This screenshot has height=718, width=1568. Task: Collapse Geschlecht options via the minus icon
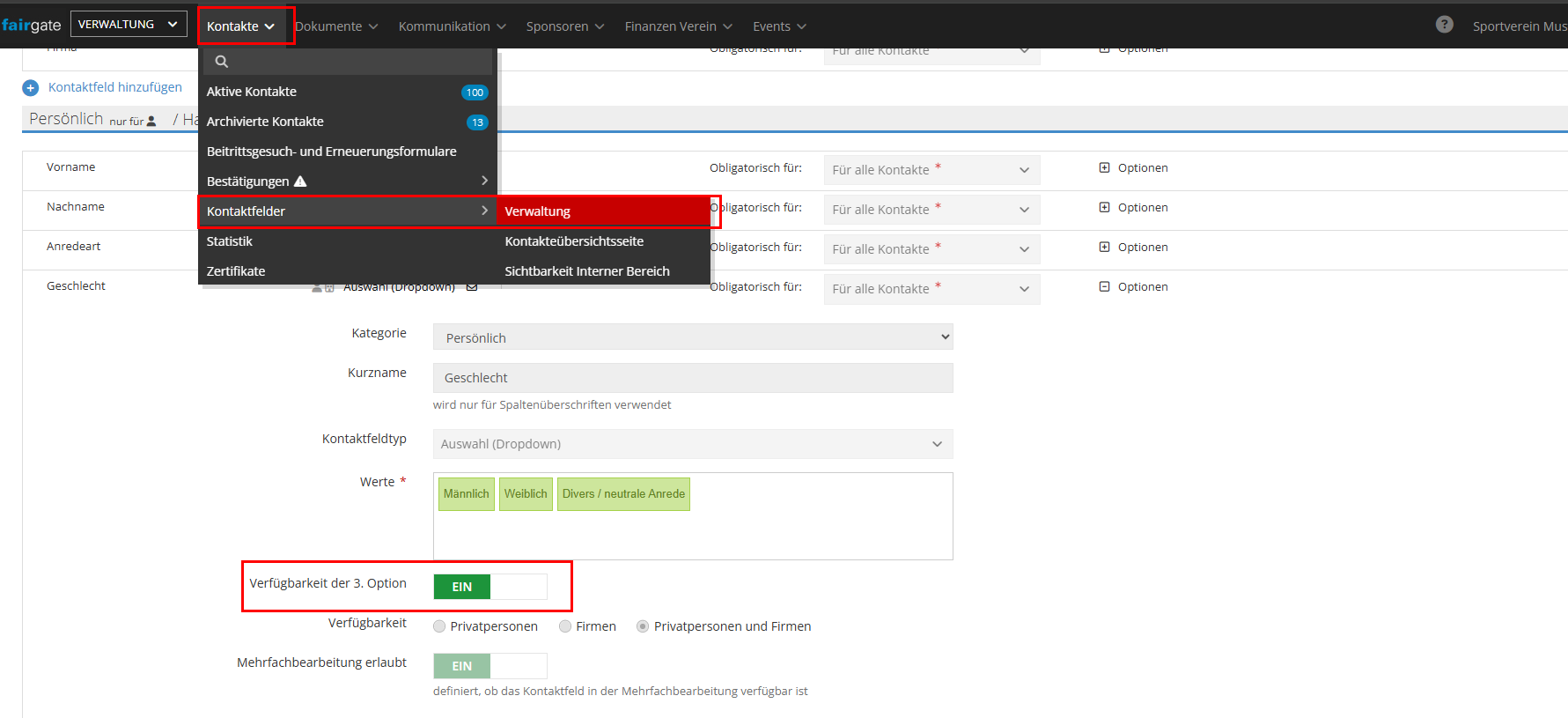[x=1104, y=286]
